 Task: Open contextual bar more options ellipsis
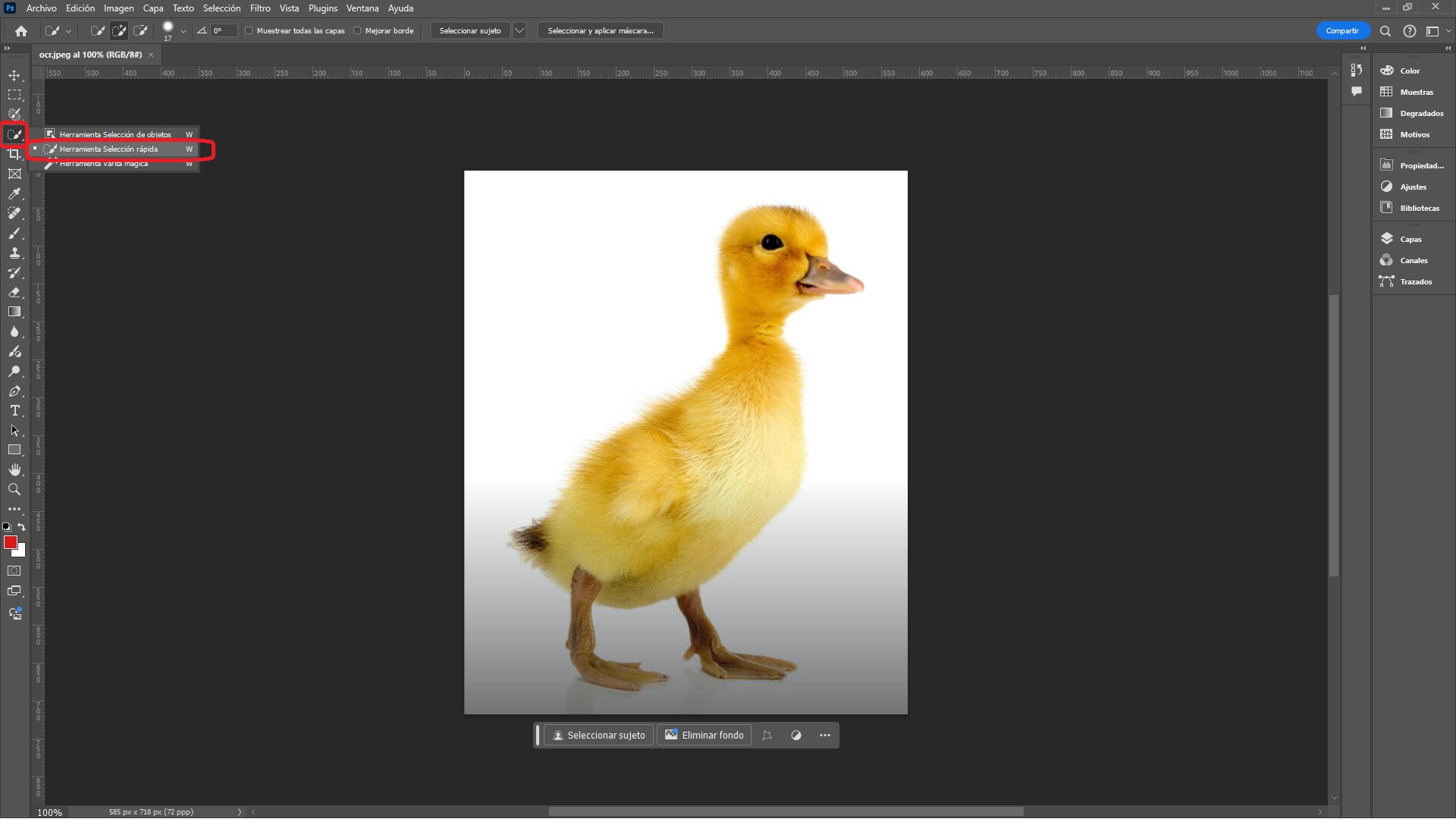[x=825, y=736]
